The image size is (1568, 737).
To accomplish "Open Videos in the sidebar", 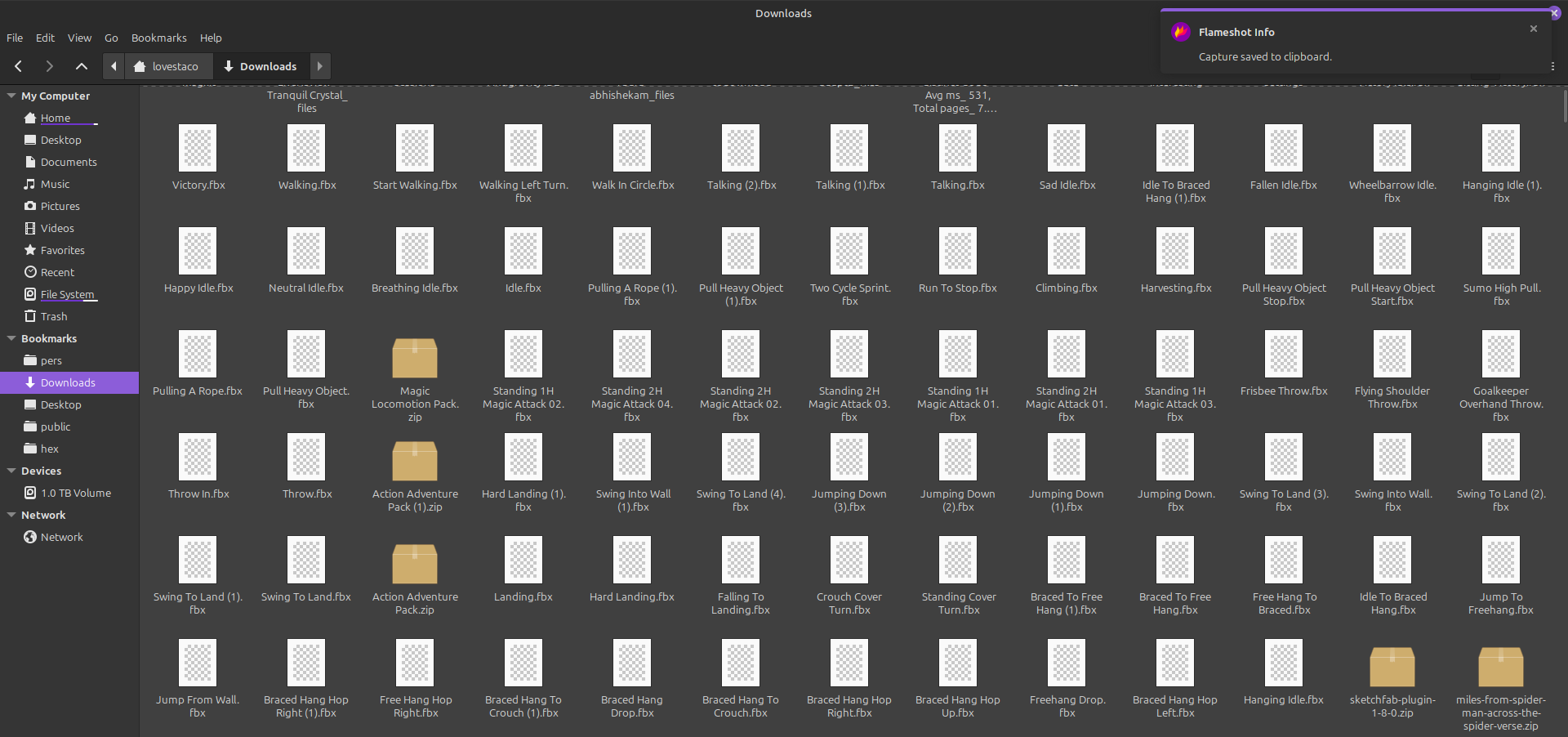I will 57,228.
